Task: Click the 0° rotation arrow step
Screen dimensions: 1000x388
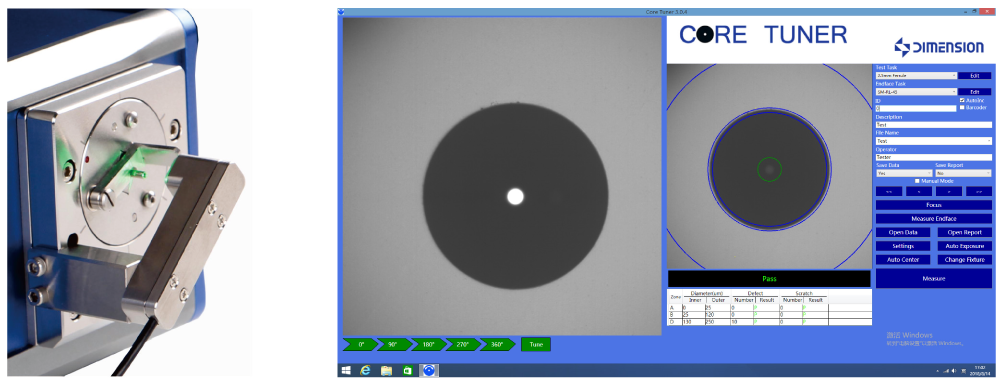Action: pos(360,345)
